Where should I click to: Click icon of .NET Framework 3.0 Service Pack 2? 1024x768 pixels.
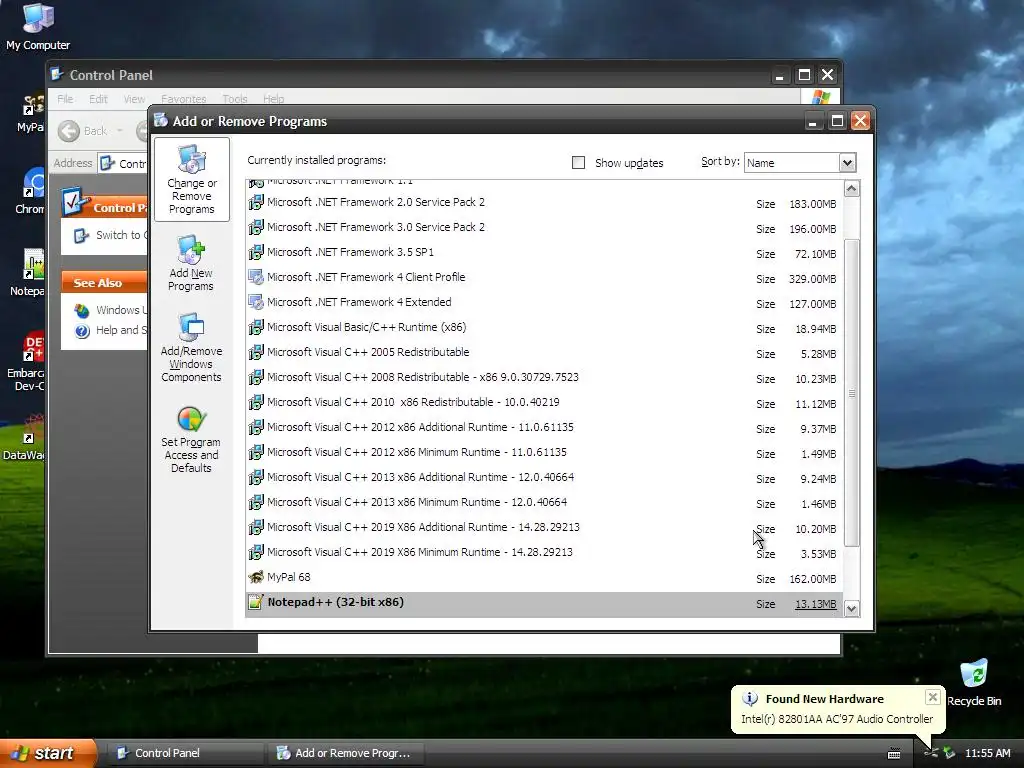coord(256,227)
